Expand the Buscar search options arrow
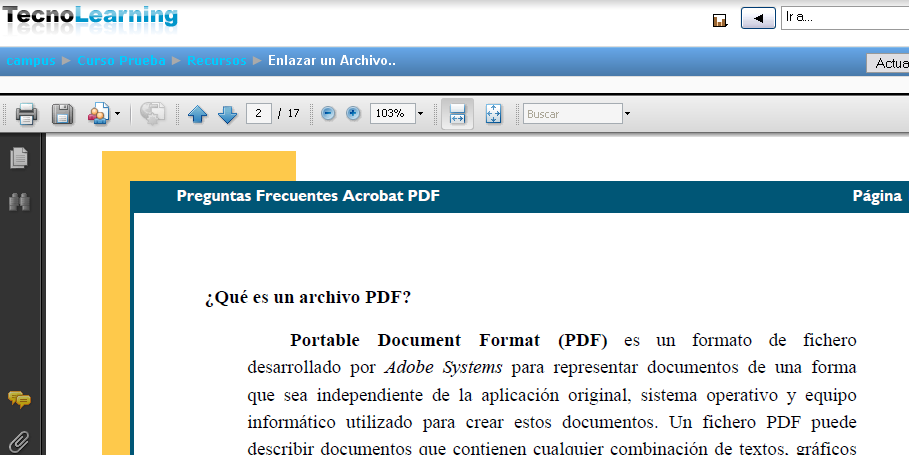909x455 pixels. tap(627, 114)
